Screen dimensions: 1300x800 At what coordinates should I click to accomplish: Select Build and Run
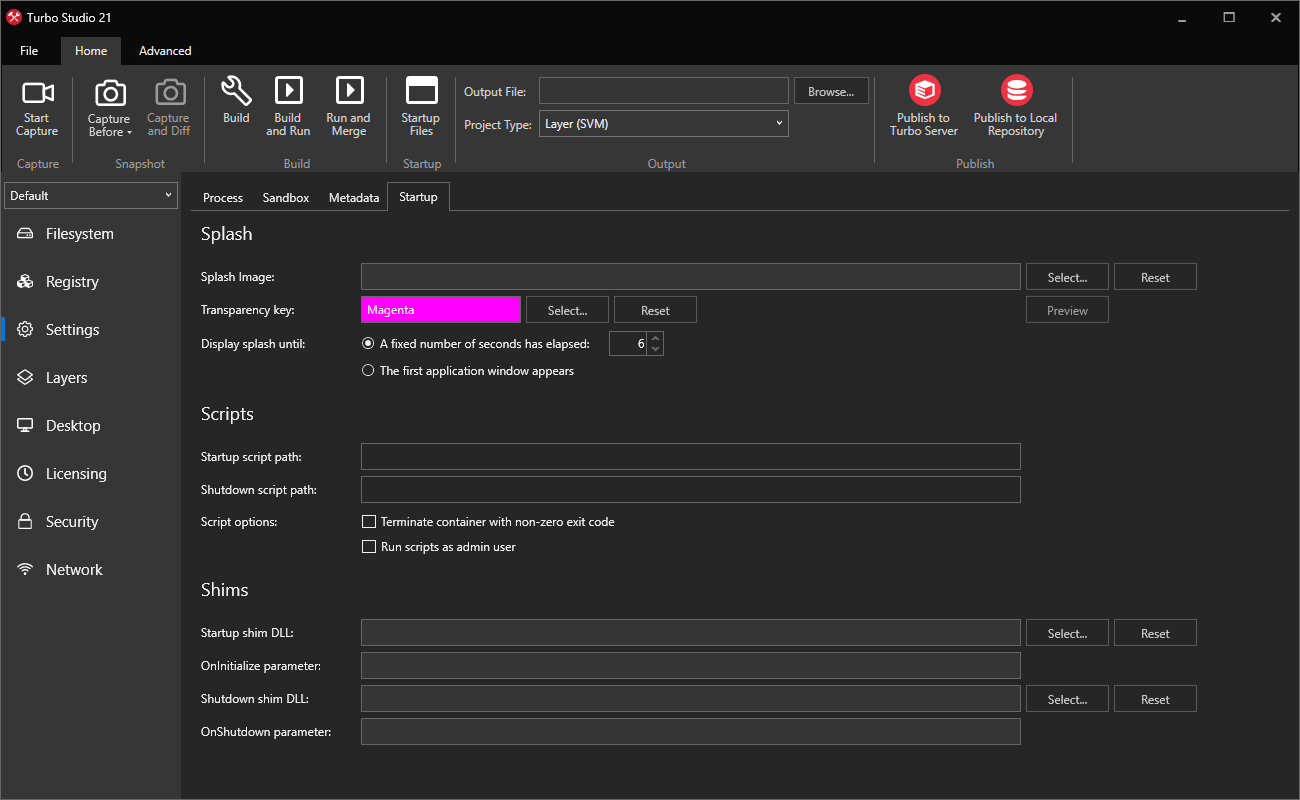pyautogui.click(x=288, y=107)
